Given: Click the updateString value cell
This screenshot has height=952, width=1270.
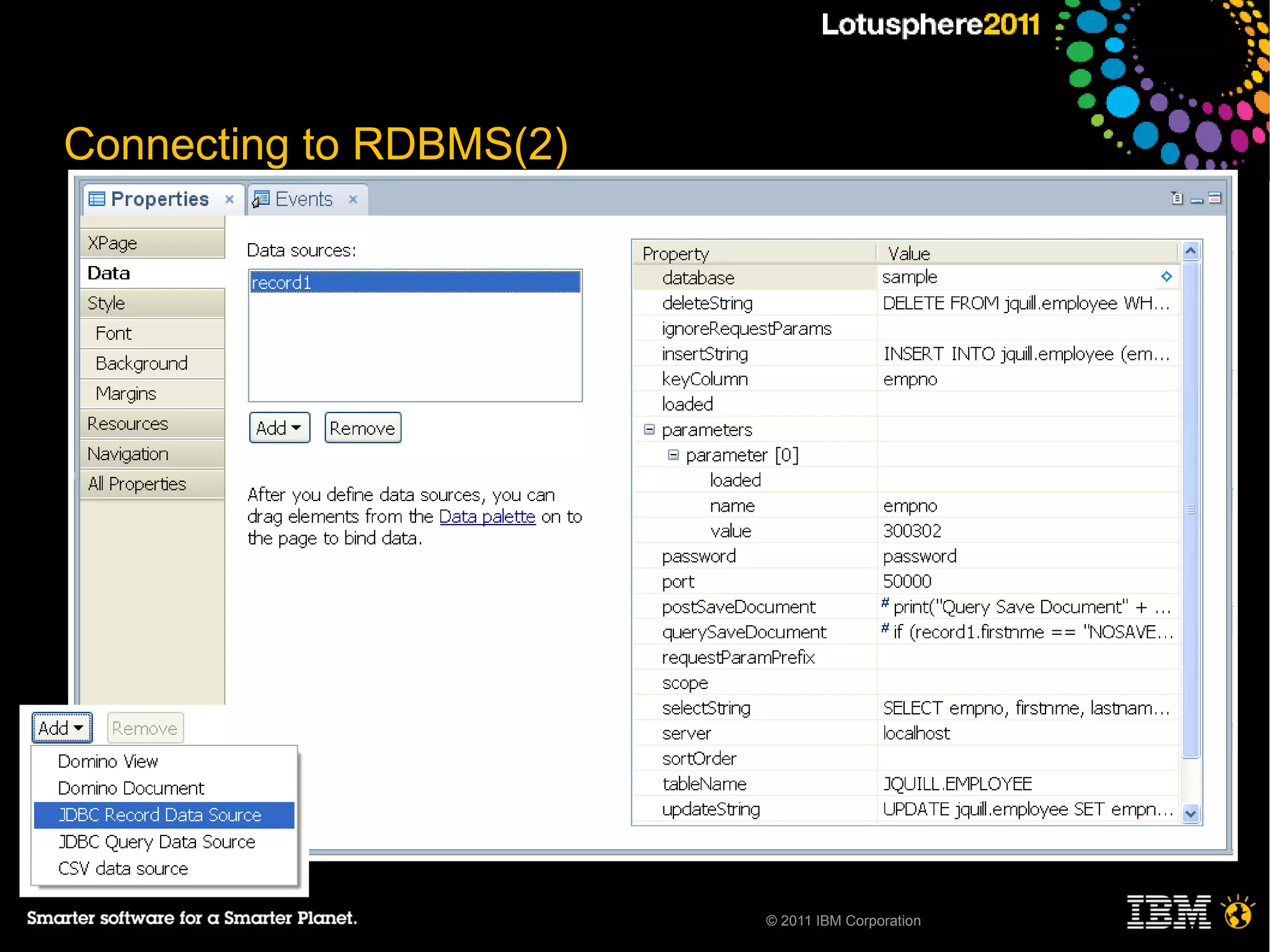Looking at the screenshot, I should [1028, 809].
